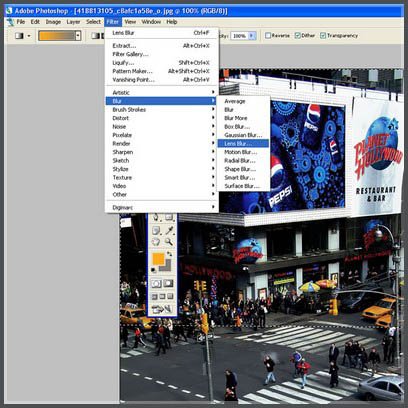
Task: Click the gray background color swatch
Action: coord(167,267)
